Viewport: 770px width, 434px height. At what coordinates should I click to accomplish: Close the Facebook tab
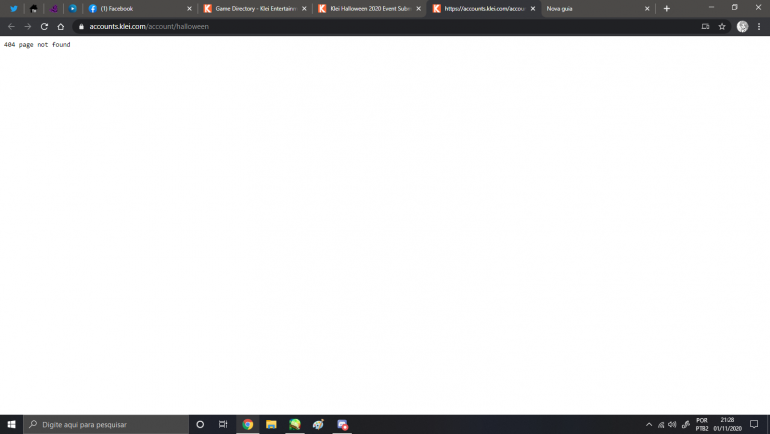pos(189,8)
